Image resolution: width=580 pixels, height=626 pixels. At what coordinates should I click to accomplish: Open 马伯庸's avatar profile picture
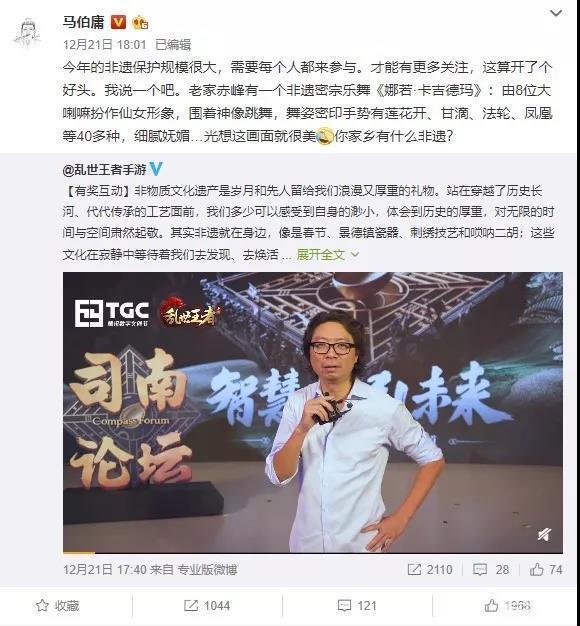click(27, 33)
